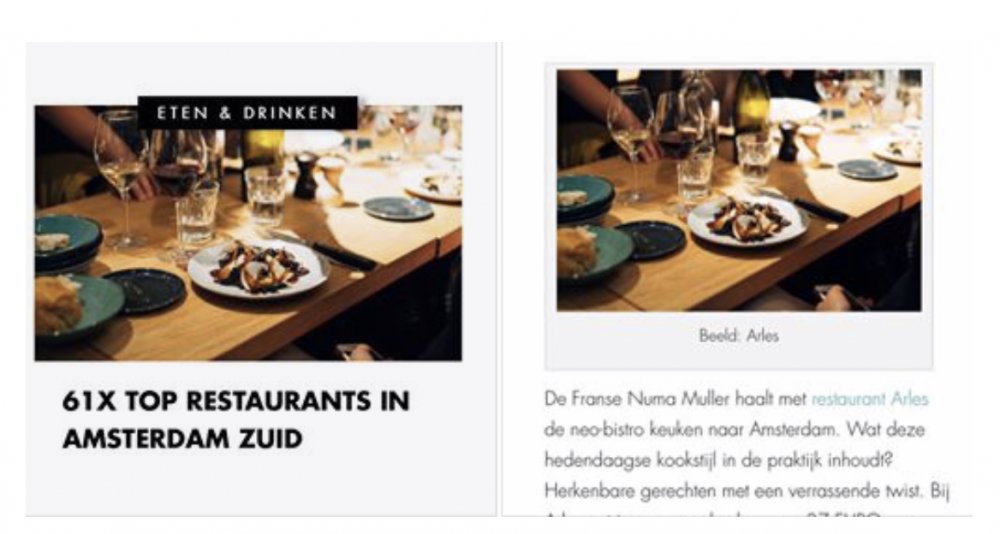Enlarge the Arles photo in the article
The image size is (1000, 534).
pos(739,190)
